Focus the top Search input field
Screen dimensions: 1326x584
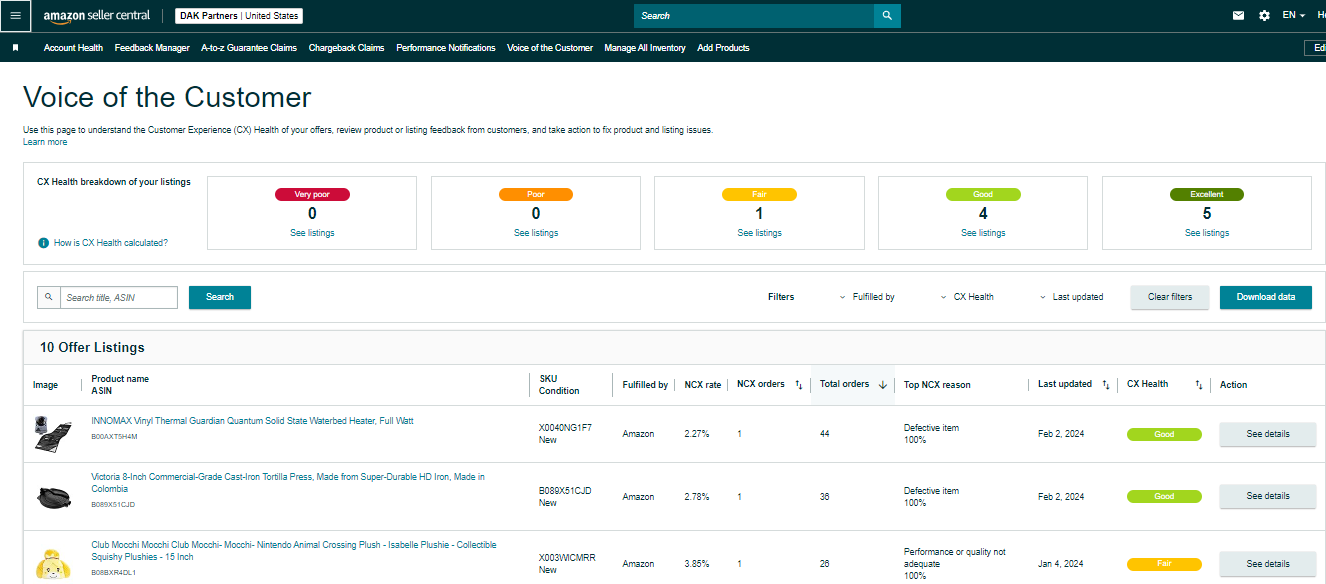[754, 16]
